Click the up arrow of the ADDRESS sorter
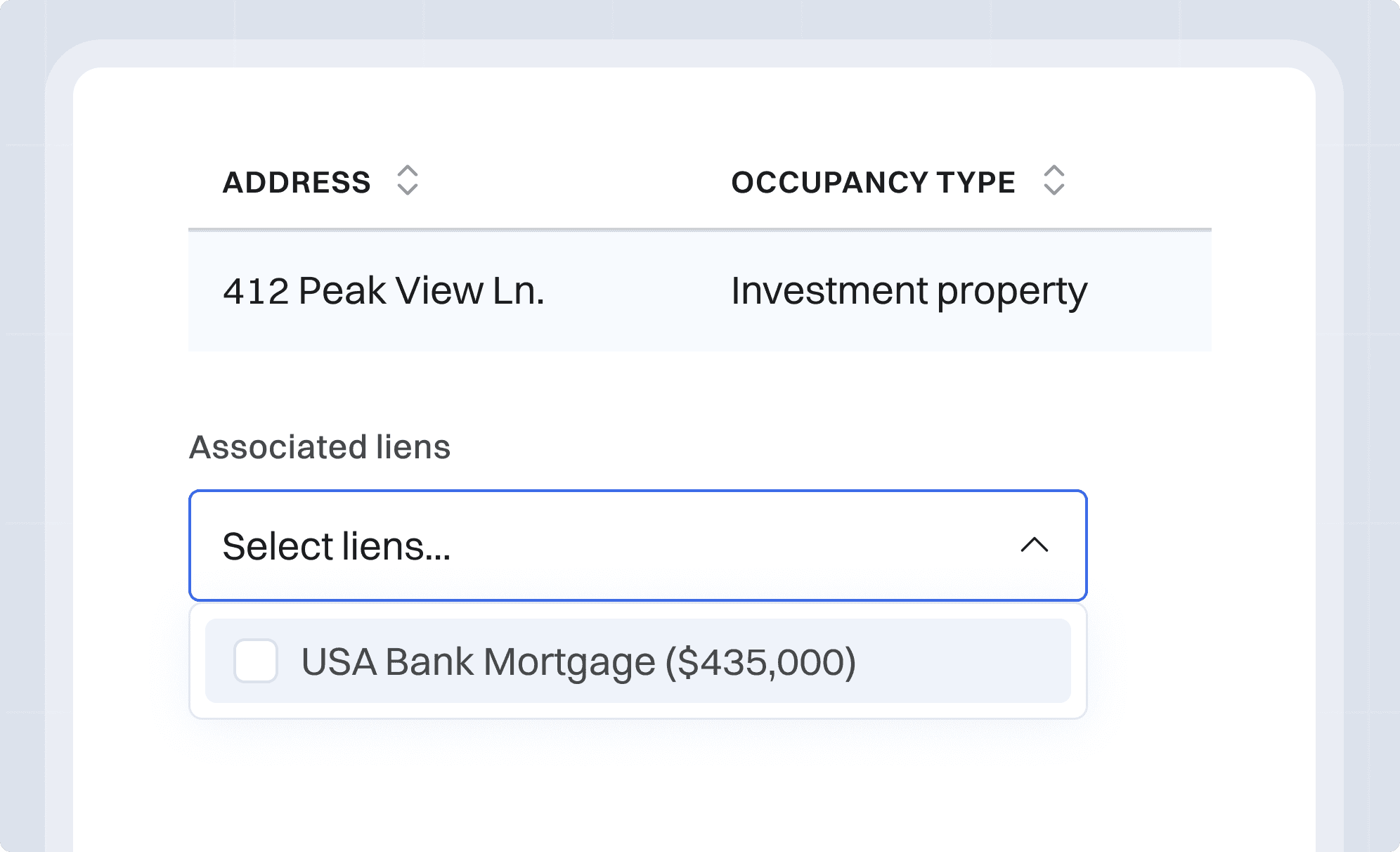1400x852 pixels. click(x=408, y=172)
